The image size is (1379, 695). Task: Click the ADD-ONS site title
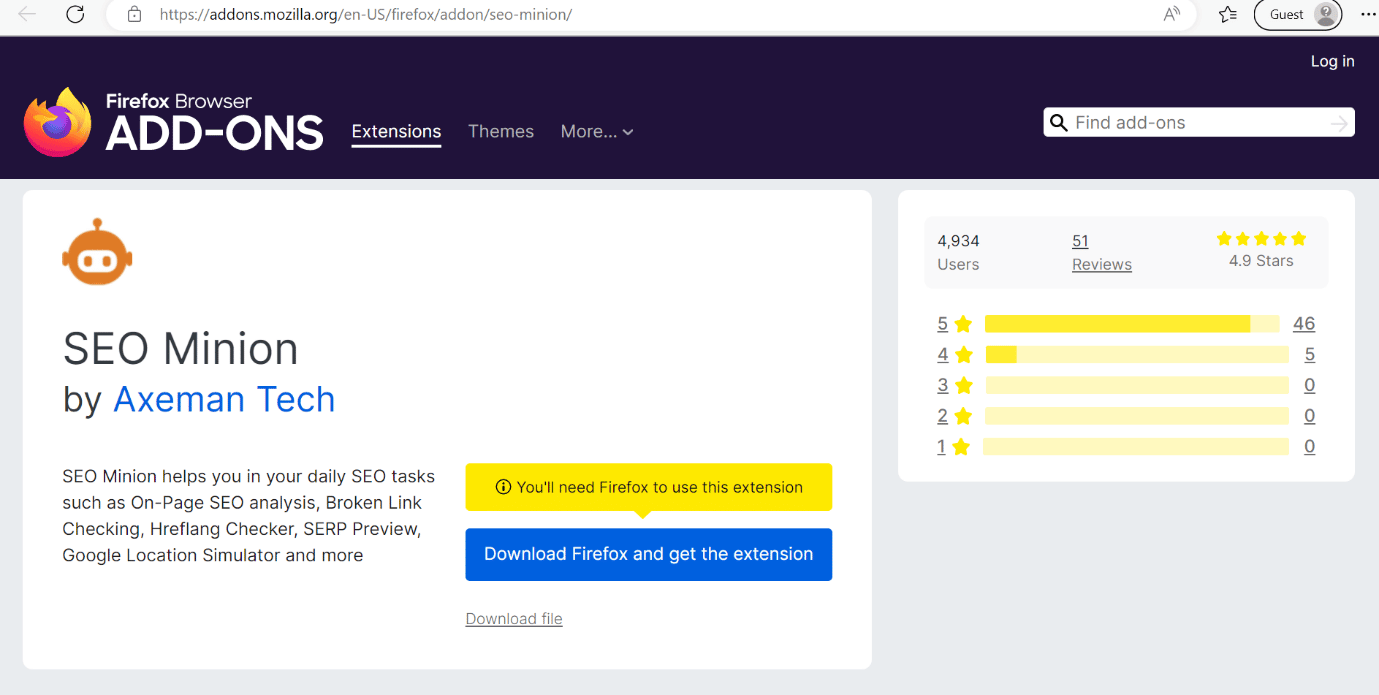point(214,133)
